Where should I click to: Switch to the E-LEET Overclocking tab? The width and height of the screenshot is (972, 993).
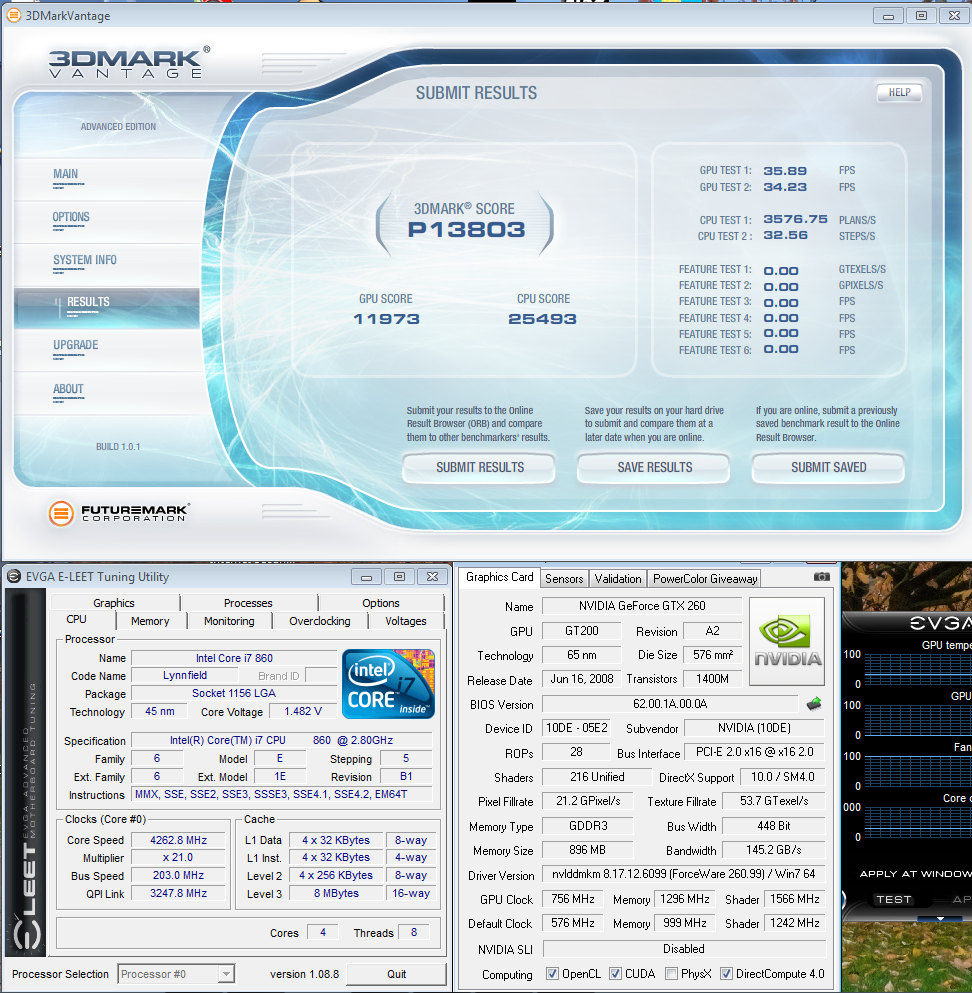[x=320, y=621]
